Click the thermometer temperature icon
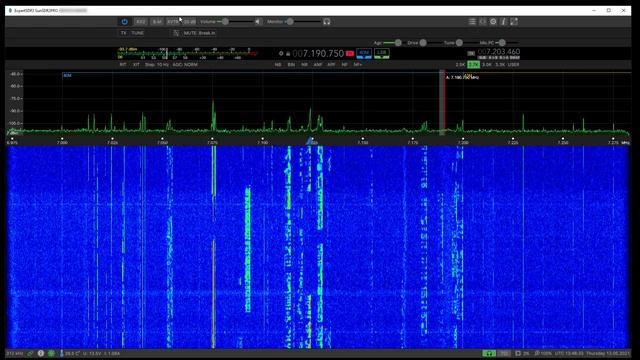This screenshot has height=360, width=640. pyautogui.click(x=62, y=353)
